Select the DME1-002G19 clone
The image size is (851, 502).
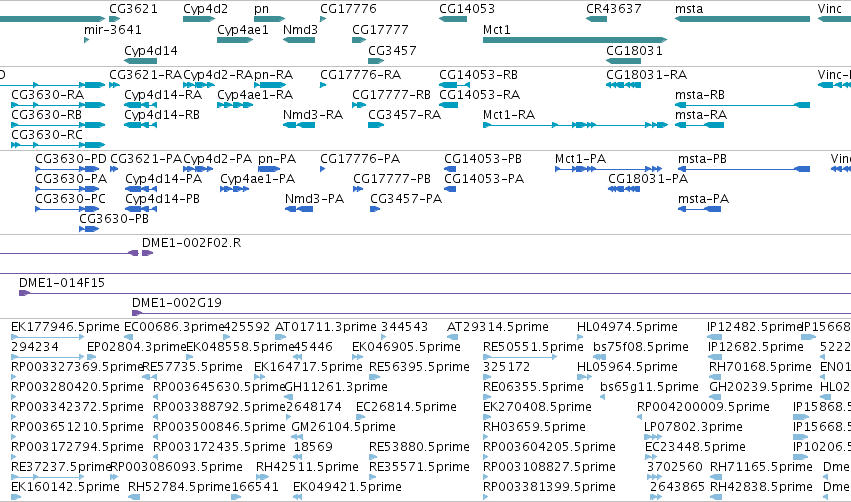(491, 313)
